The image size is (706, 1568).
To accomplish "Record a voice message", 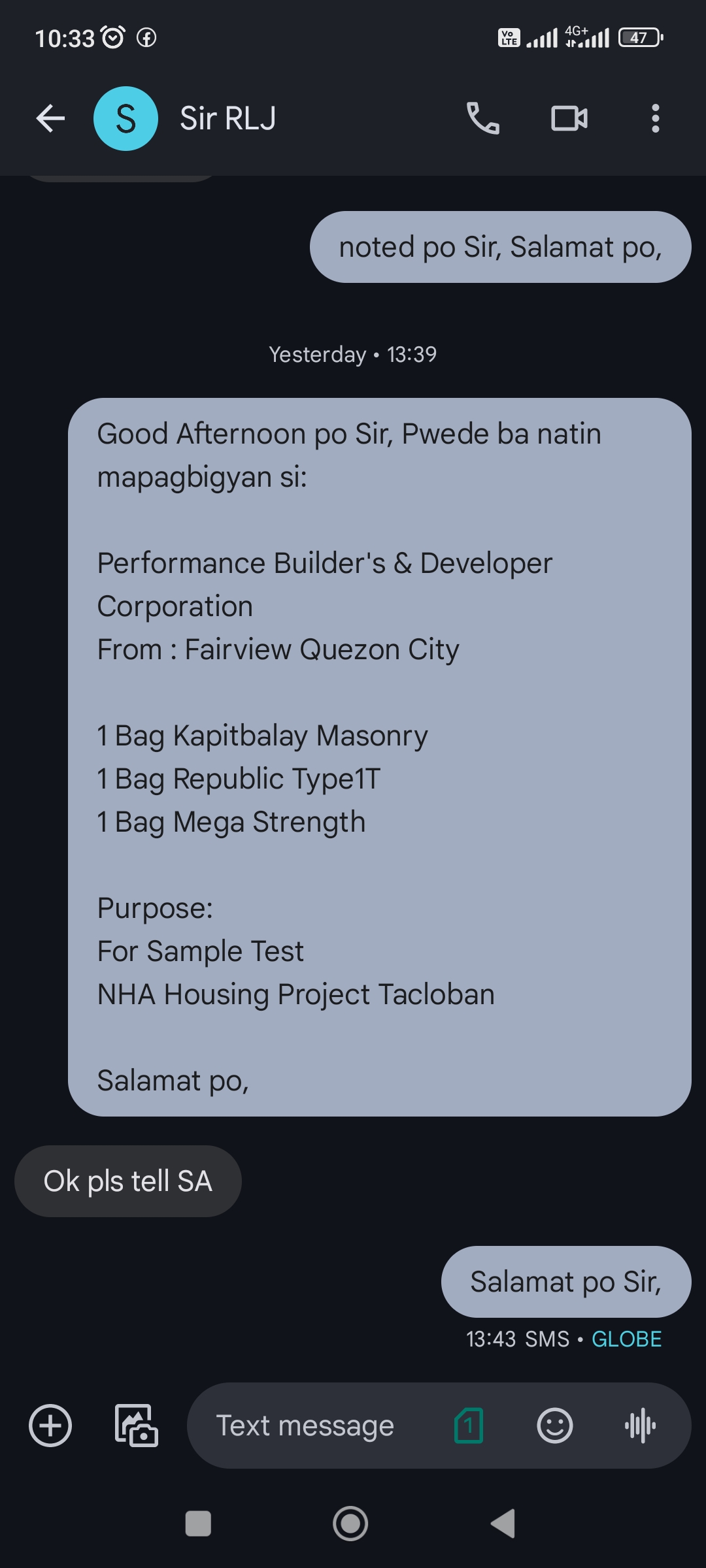I will point(640,1426).
